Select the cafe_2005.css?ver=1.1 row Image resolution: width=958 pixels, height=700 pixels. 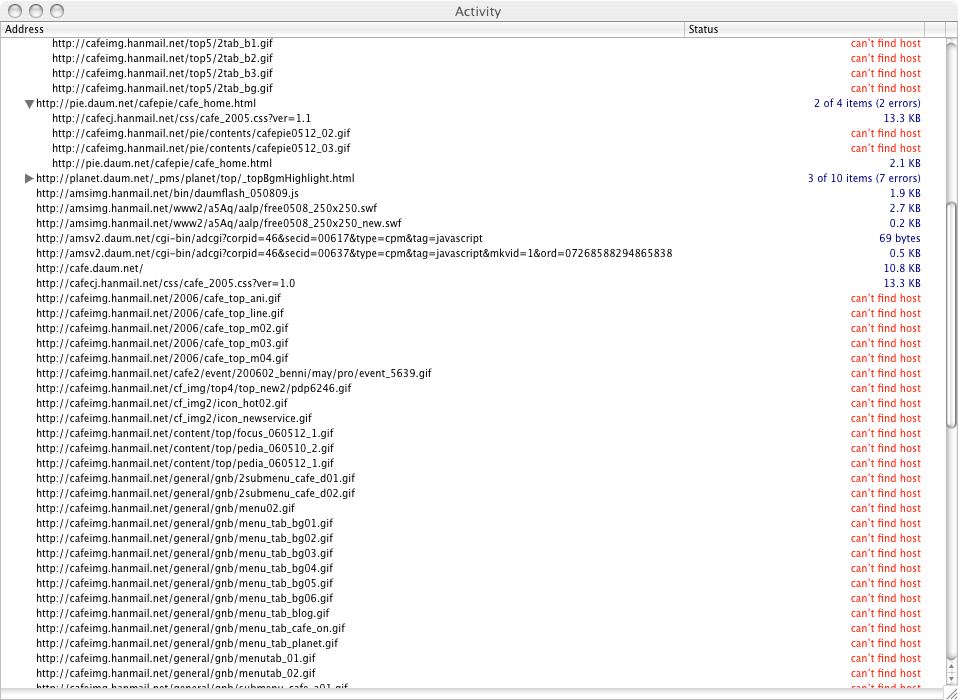(473, 118)
